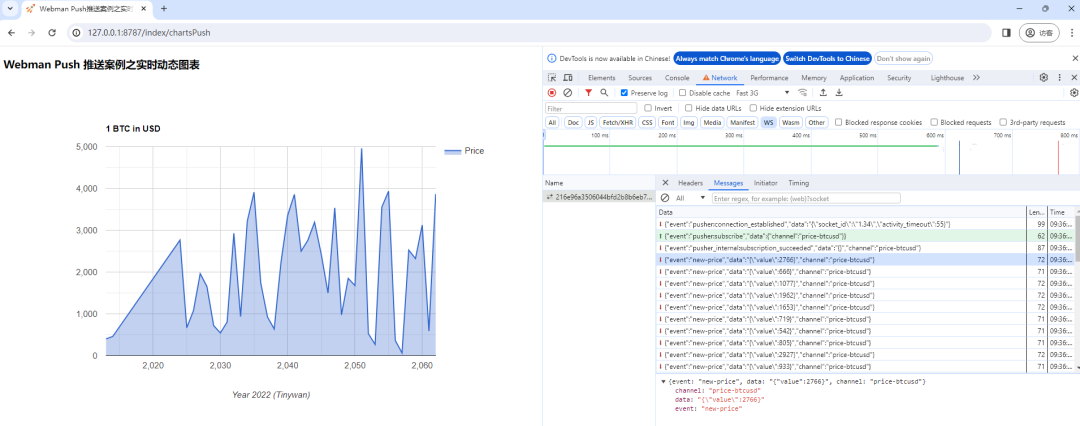Open network conditions wifi icon
The width and height of the screenshot is (1080, 426).
(802, 92)
